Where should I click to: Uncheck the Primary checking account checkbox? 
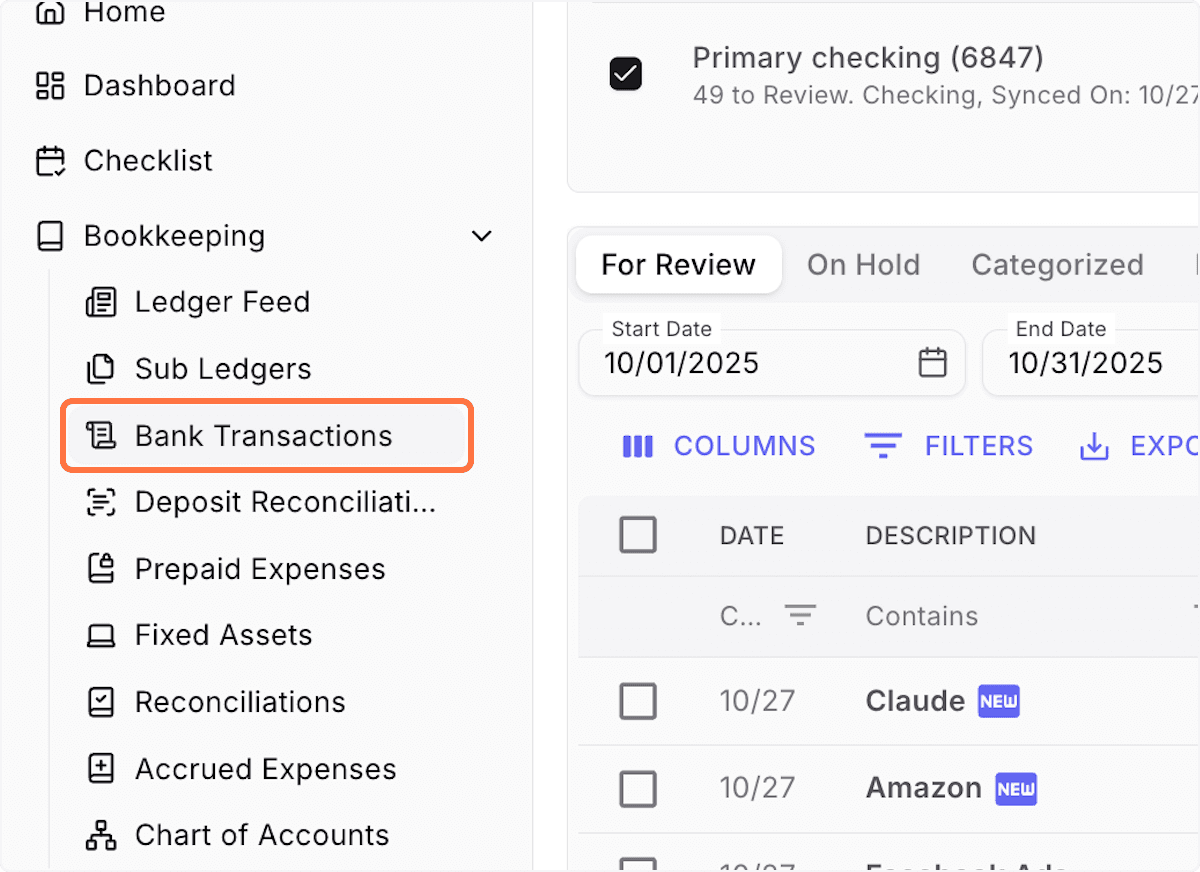click(x=625, y=73)
